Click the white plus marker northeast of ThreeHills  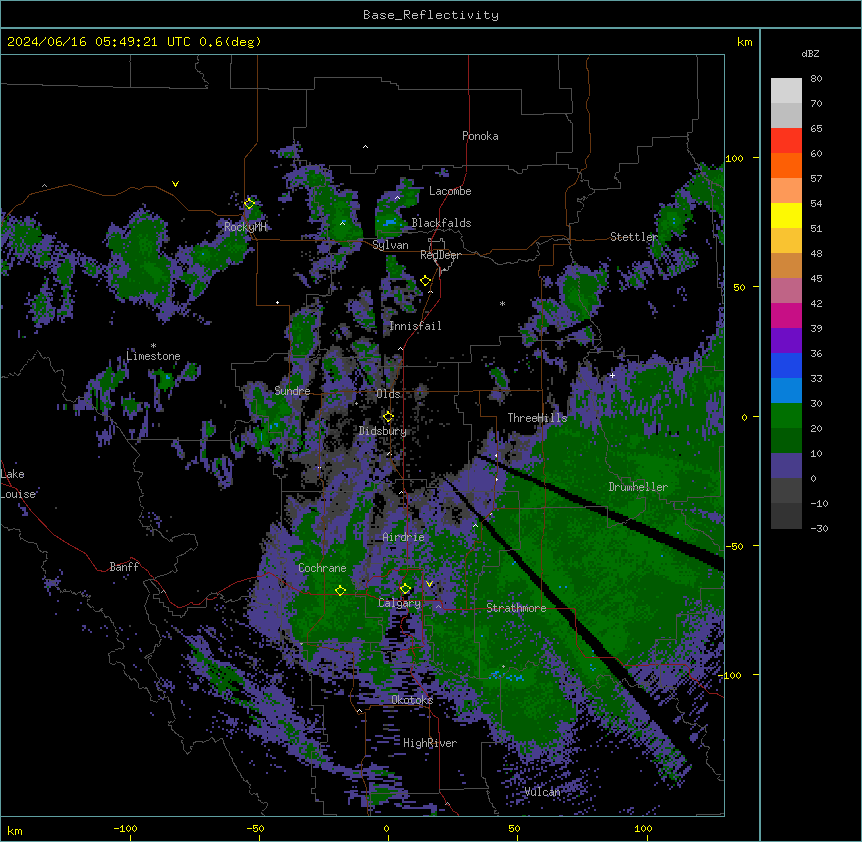coord(612,375)
